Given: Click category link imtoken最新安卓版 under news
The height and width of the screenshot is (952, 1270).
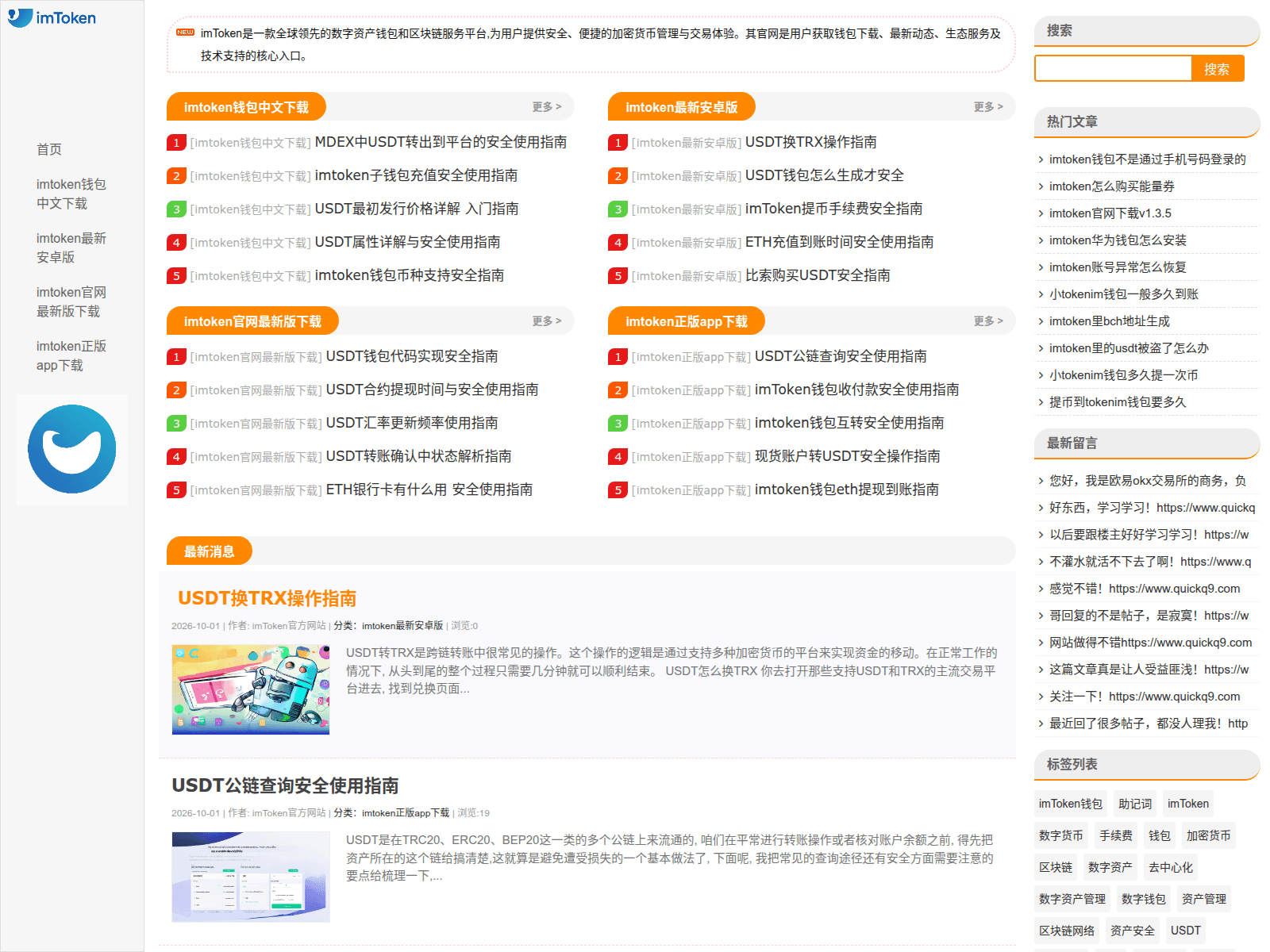Looking at the screenshot, I should (x=402, y=626).
